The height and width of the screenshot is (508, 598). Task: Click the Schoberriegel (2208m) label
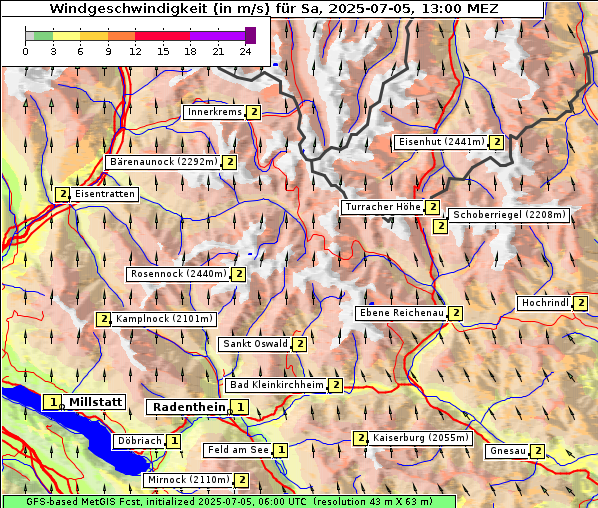coord(509,215)
